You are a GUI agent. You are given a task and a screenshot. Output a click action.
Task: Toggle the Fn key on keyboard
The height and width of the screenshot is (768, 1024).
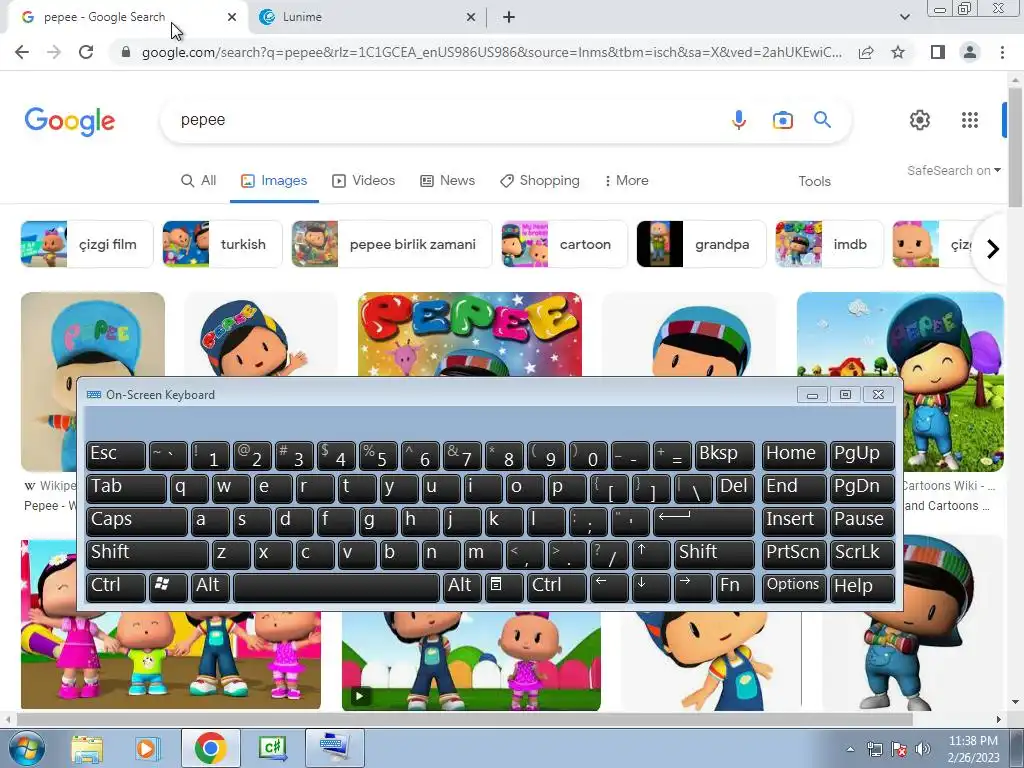click(x=734, y=586)
